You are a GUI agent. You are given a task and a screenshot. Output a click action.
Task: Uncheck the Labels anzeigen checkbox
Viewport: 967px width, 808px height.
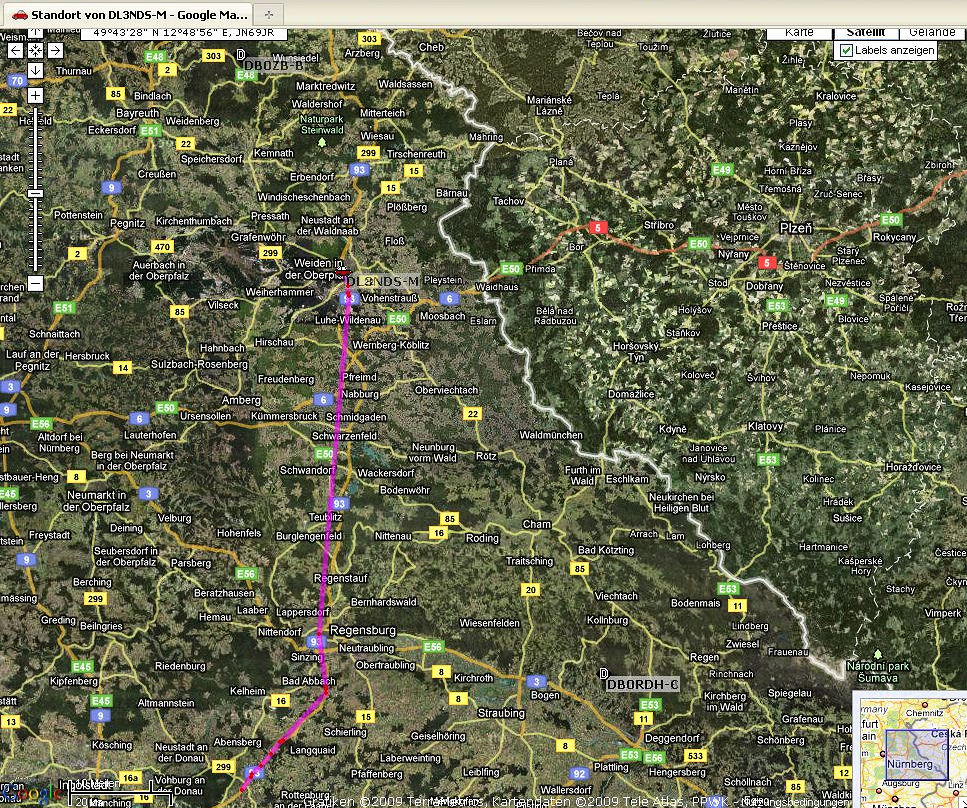pos(846,51)
